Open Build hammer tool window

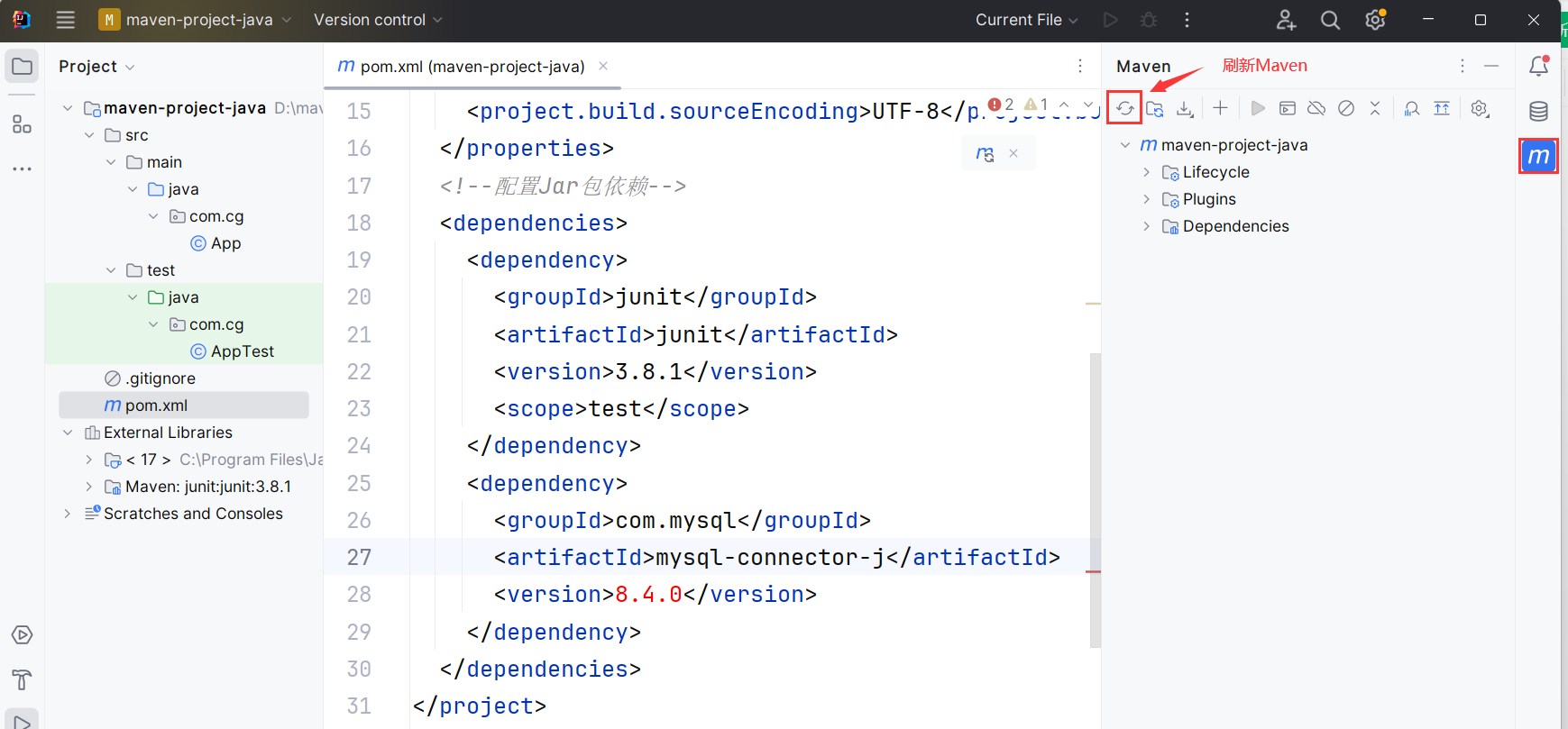(22, 679)
